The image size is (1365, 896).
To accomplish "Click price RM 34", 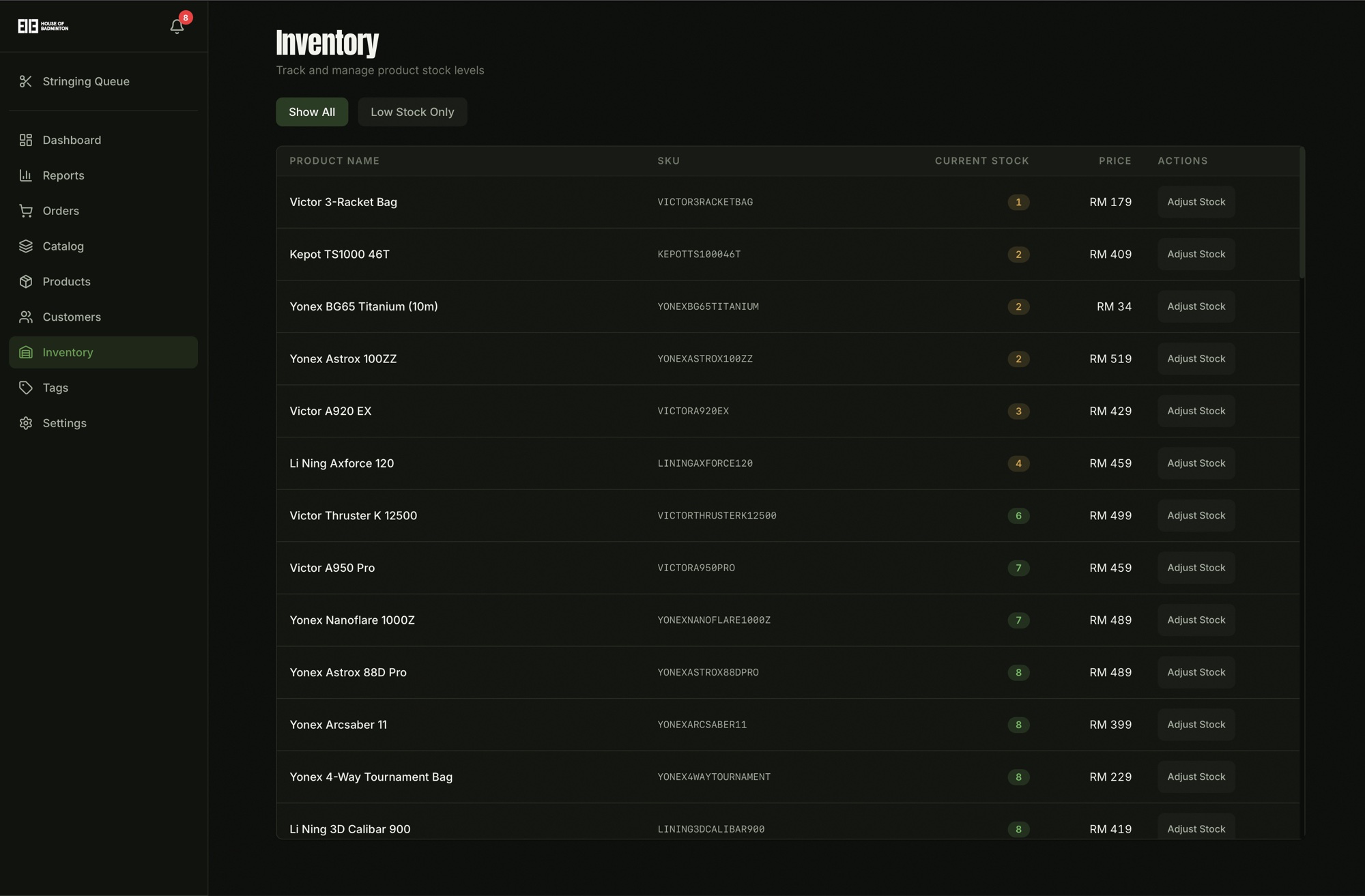I will point(1114,306).
